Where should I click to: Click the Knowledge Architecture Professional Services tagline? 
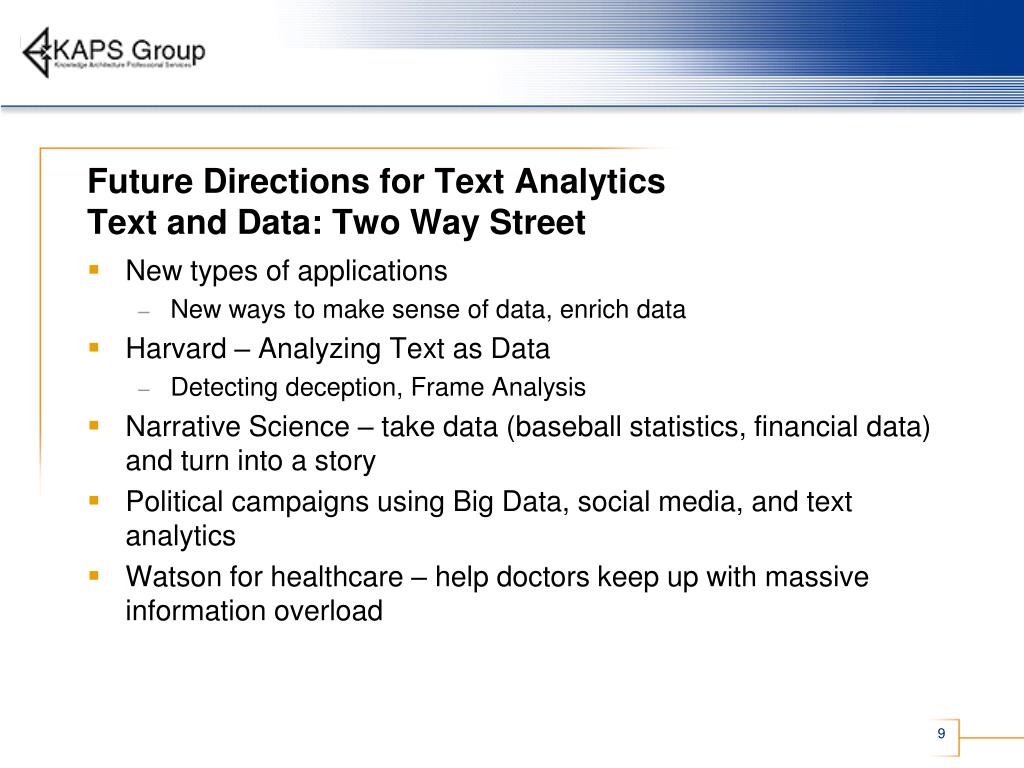point(129,65)
